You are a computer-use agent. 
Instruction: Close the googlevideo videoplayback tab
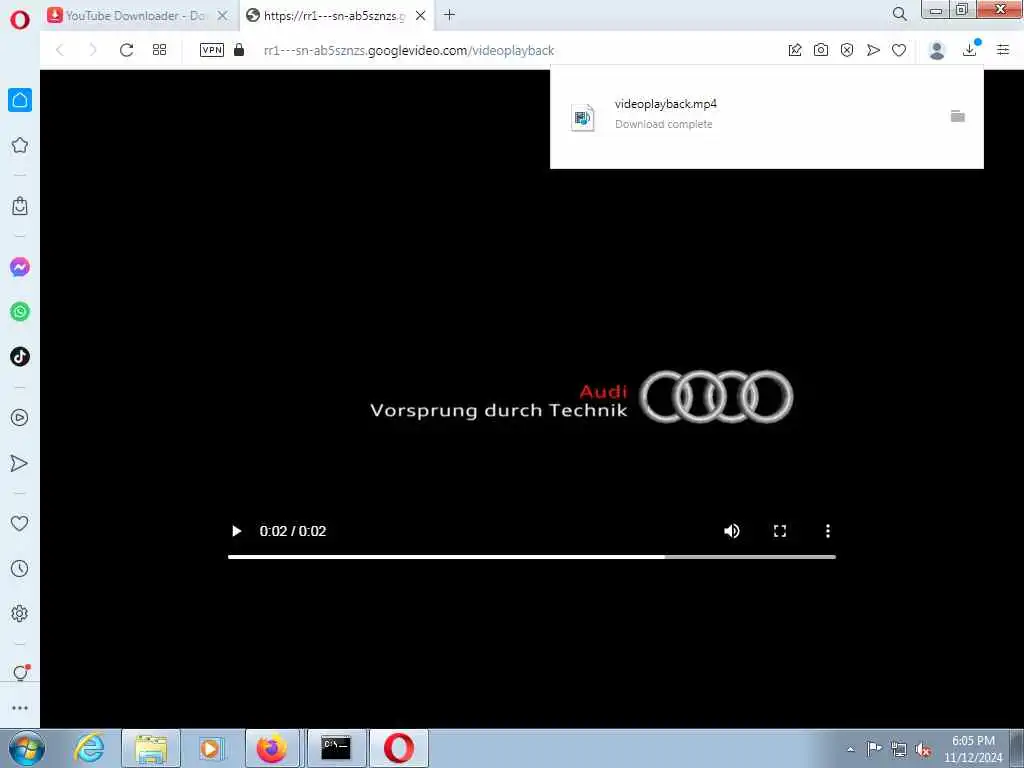[x=421, y=16]
